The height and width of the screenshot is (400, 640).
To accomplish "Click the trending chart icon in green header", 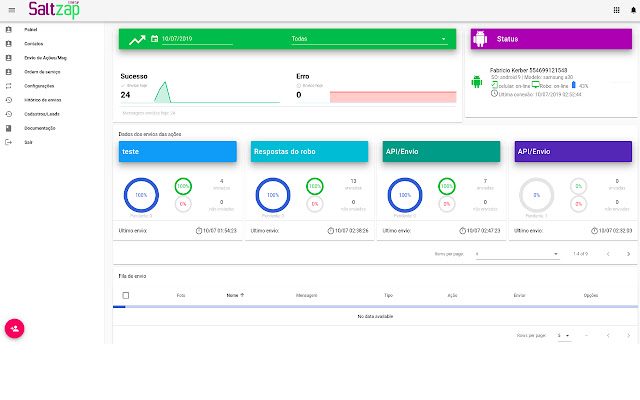I will tap(137, 40).
